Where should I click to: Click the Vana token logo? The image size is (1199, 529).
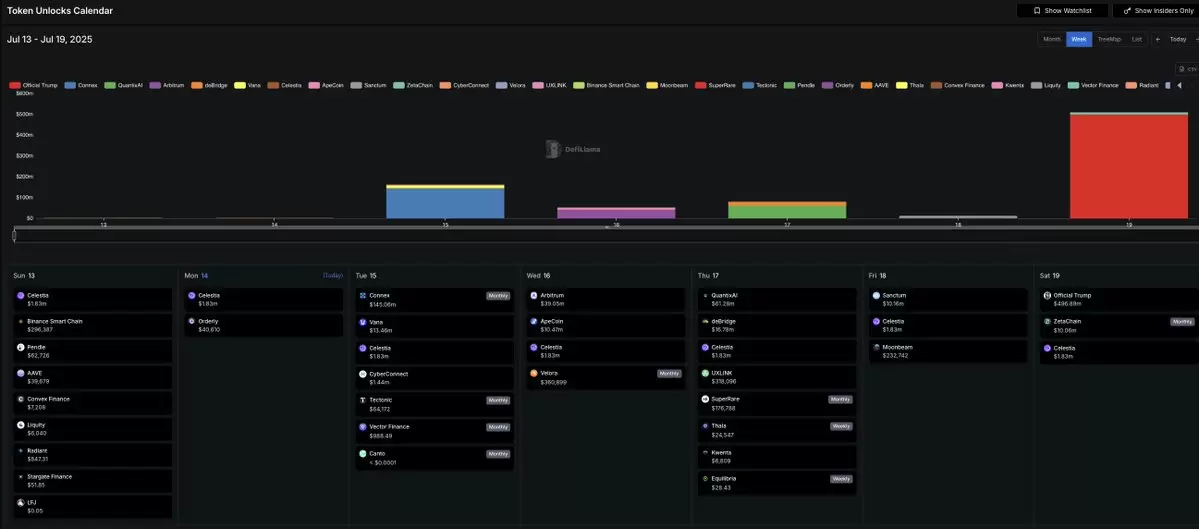pyautogui.click(x=363, y=322)
